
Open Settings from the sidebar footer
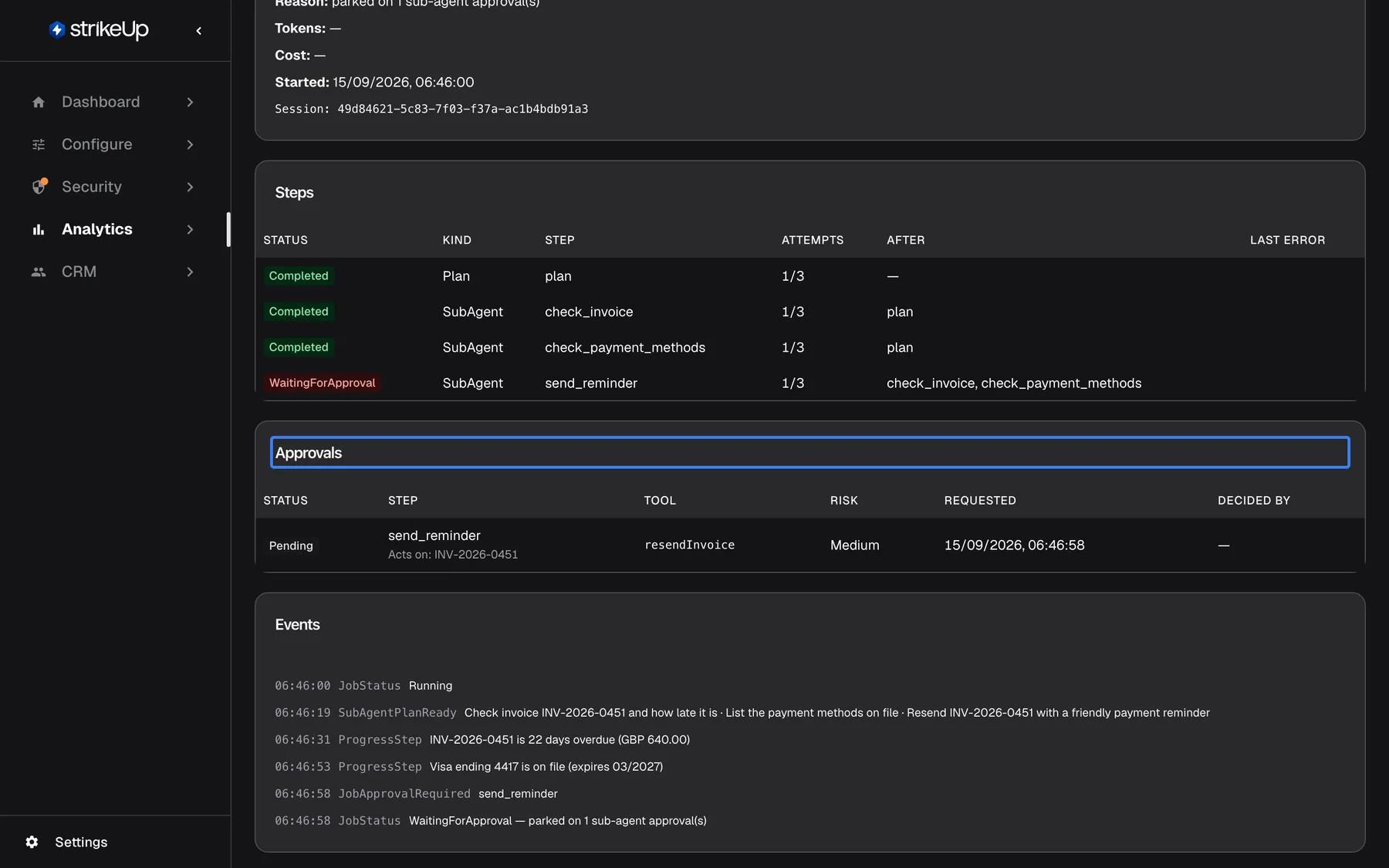[81, 842]
